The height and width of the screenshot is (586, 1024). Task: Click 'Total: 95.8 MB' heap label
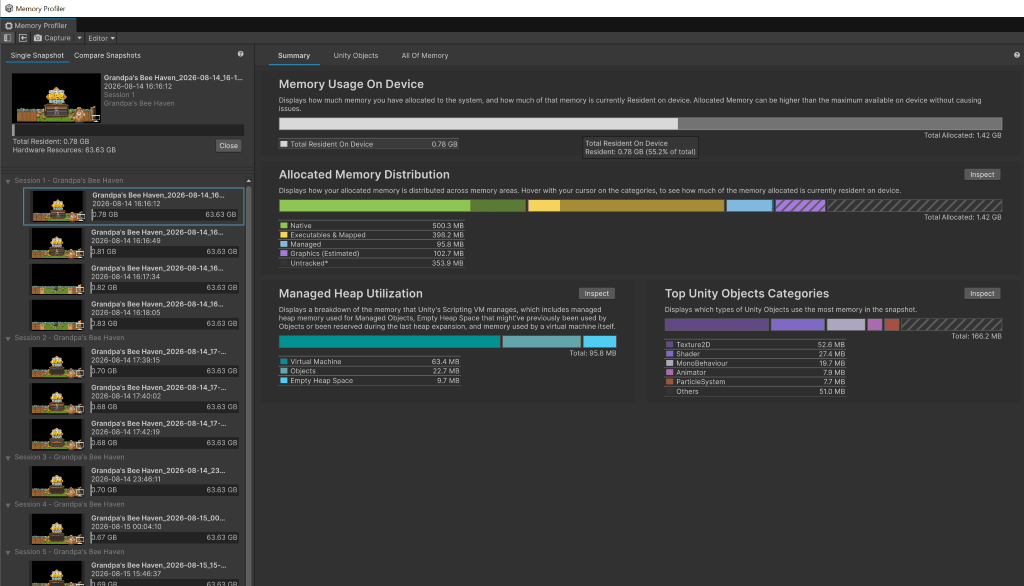(592, 353)
